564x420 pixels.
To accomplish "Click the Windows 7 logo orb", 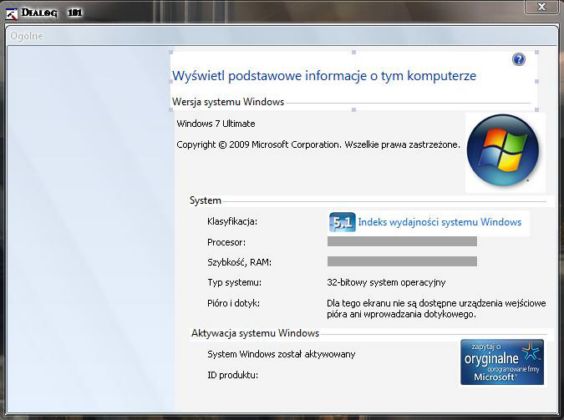I will (502, 150).
